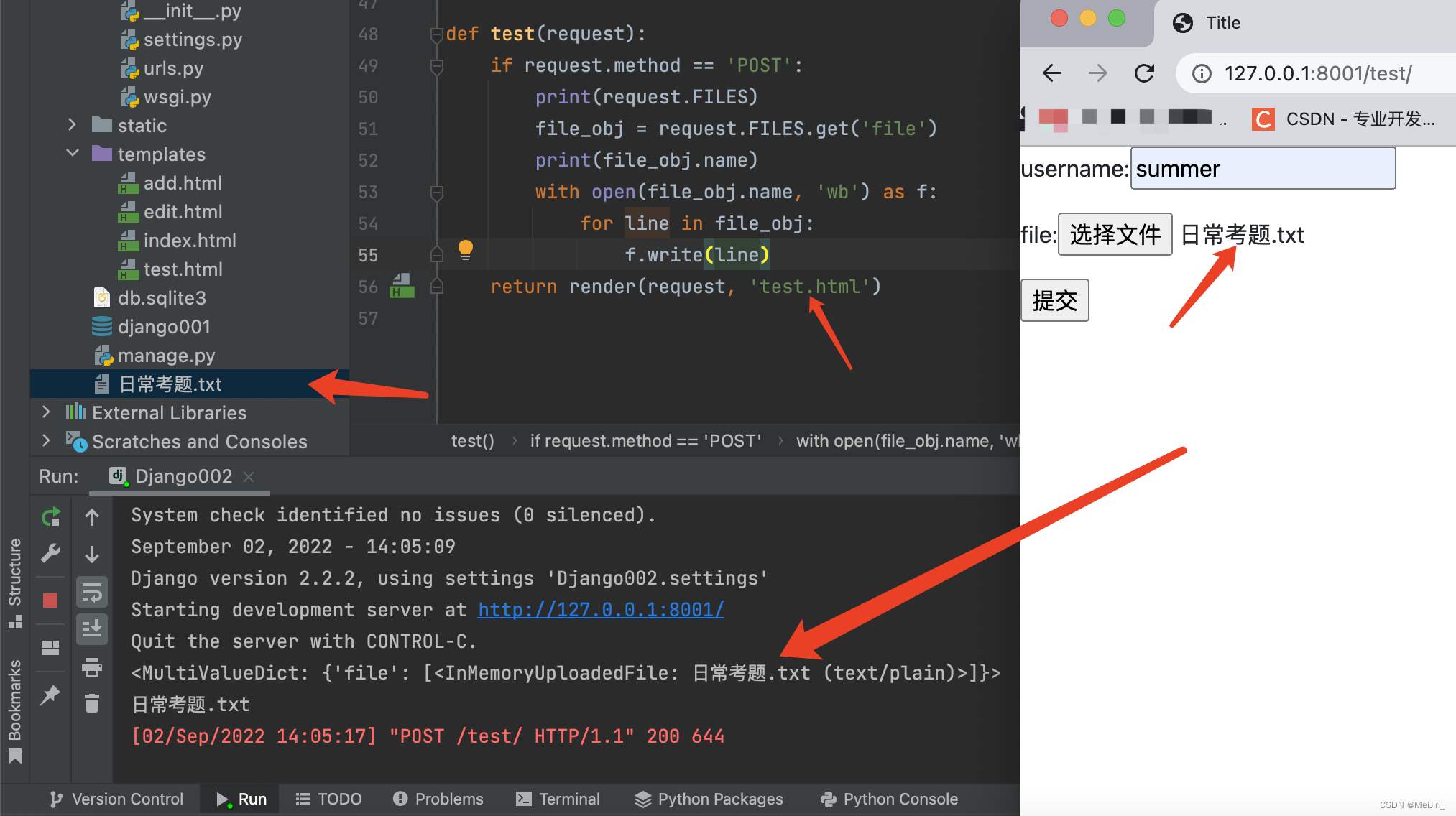This screenshot has width=1456, height=816.
Task: Click the CSDN favicon in the bookmarks bar
Action: pos(1263,119)
